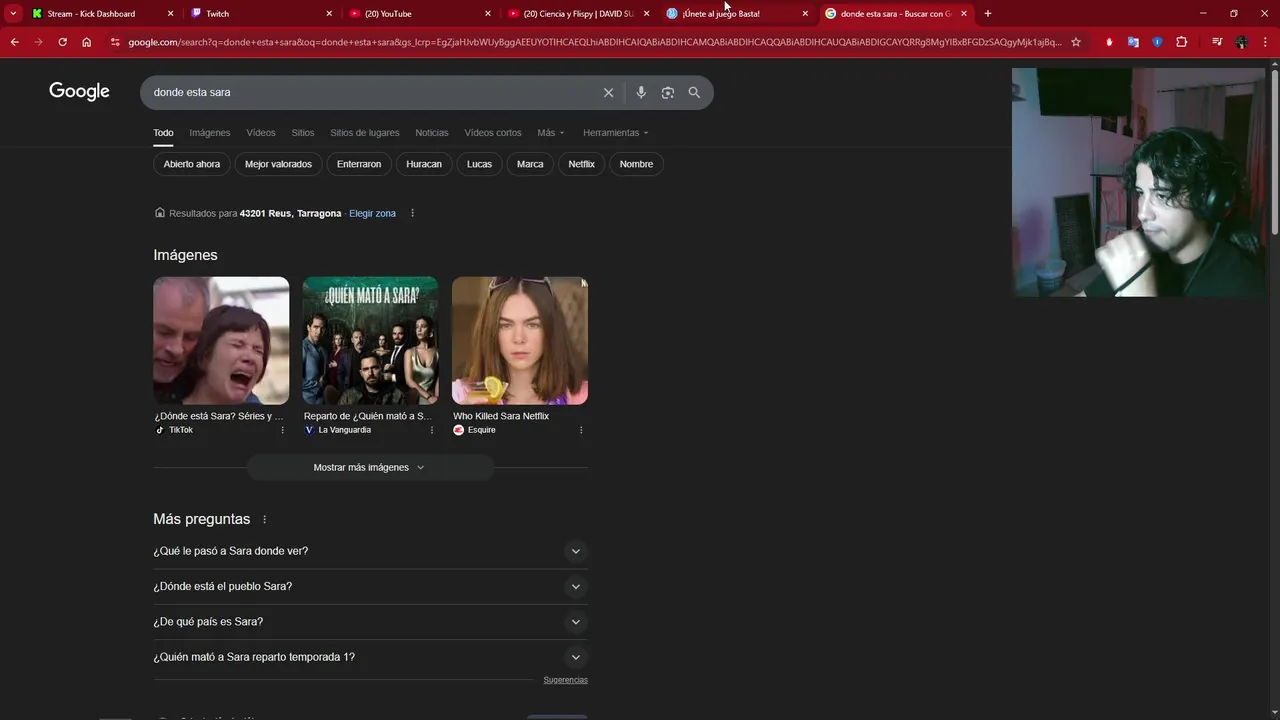Click the search box with donde esta sara
The height and width of the screenshot is (720, 1280).
tap(370, 92)
